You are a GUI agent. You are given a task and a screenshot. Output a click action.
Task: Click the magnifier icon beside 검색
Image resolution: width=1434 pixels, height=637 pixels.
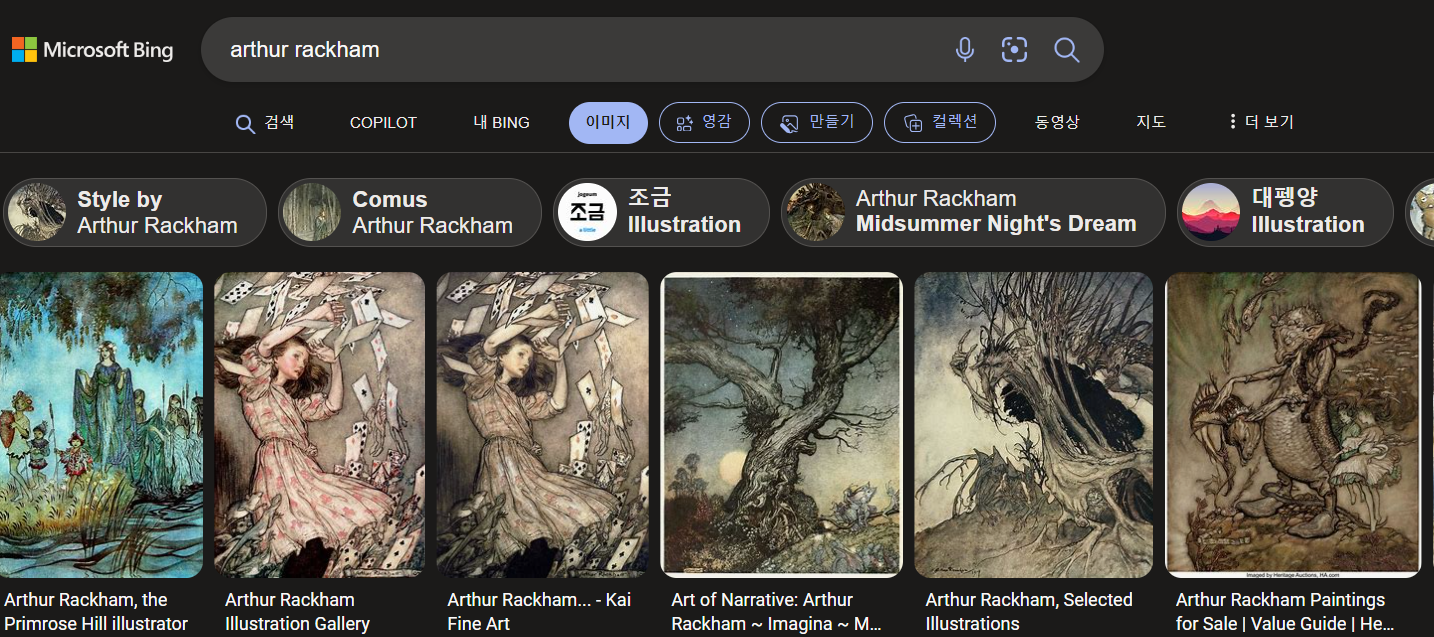[245, 124]
